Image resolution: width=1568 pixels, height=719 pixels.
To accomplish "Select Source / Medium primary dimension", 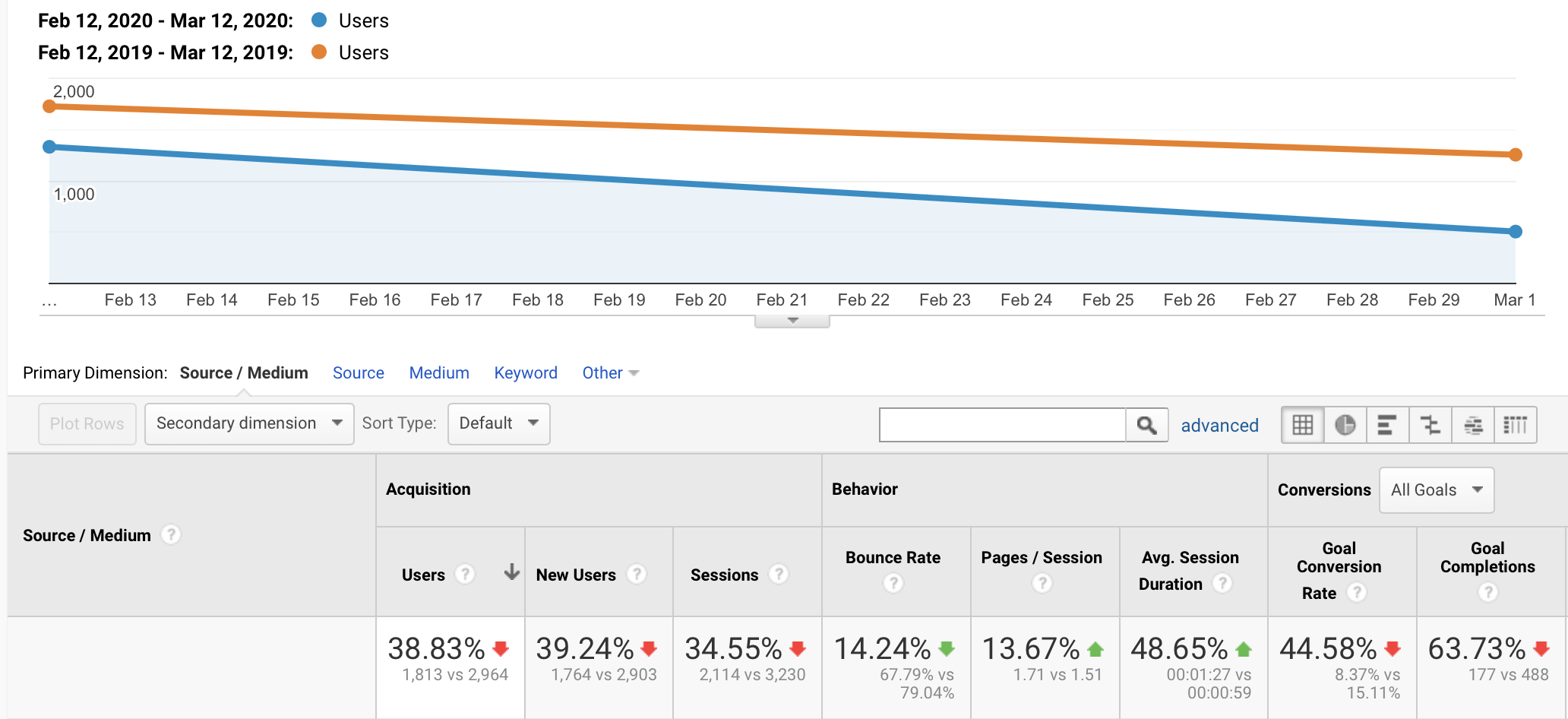I will [244, 373].
